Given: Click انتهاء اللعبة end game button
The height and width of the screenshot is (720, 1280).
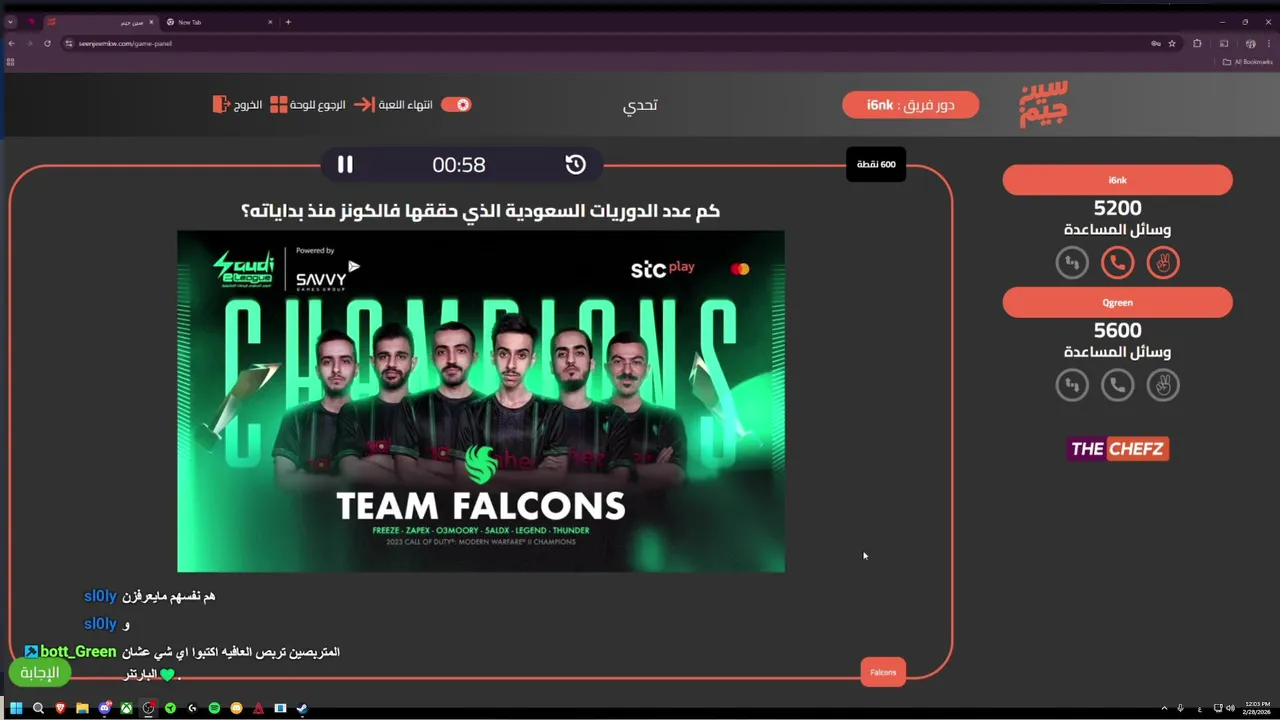Looking at the screenshot, I should tap(394, 105).
